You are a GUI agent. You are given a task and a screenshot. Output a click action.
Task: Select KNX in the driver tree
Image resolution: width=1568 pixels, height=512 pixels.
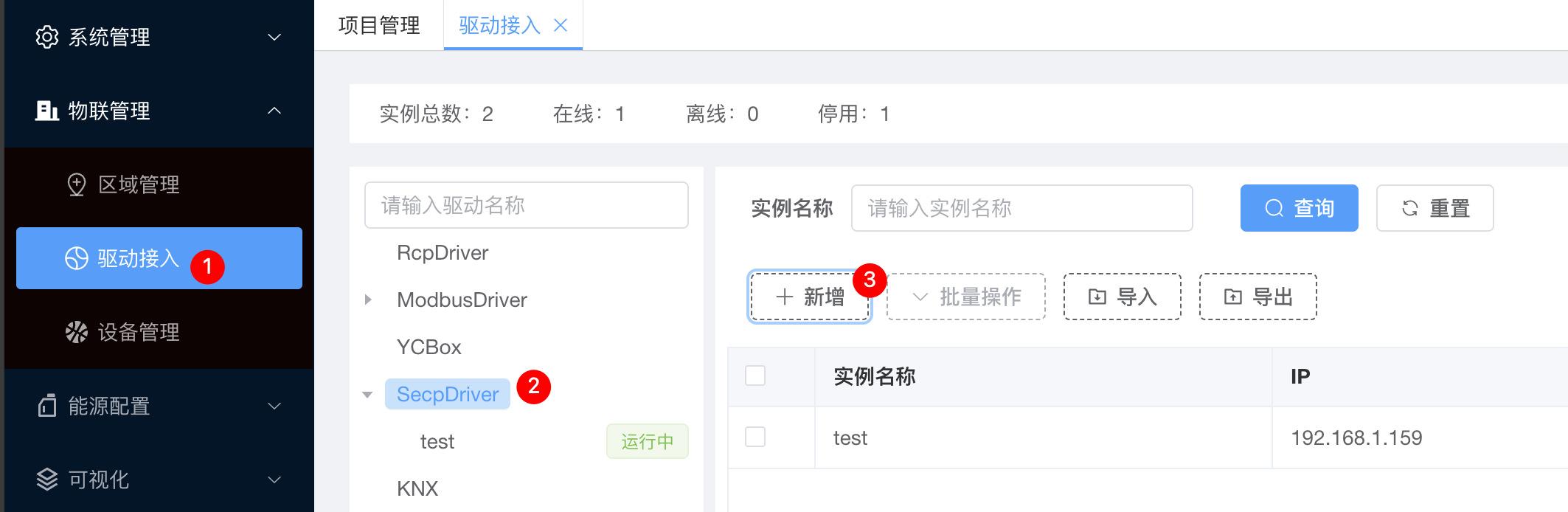coord(417,488)
